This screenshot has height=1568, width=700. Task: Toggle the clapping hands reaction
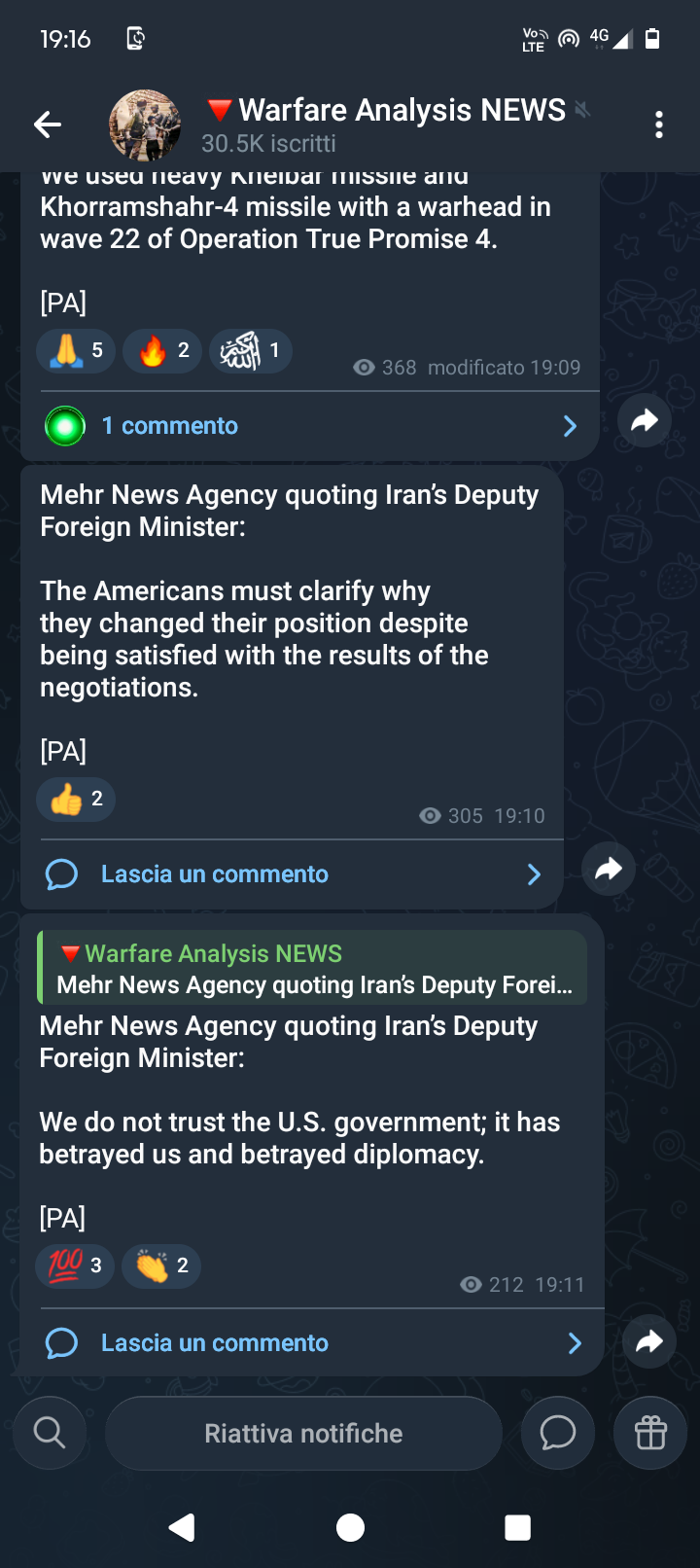tap(161, 1266)
